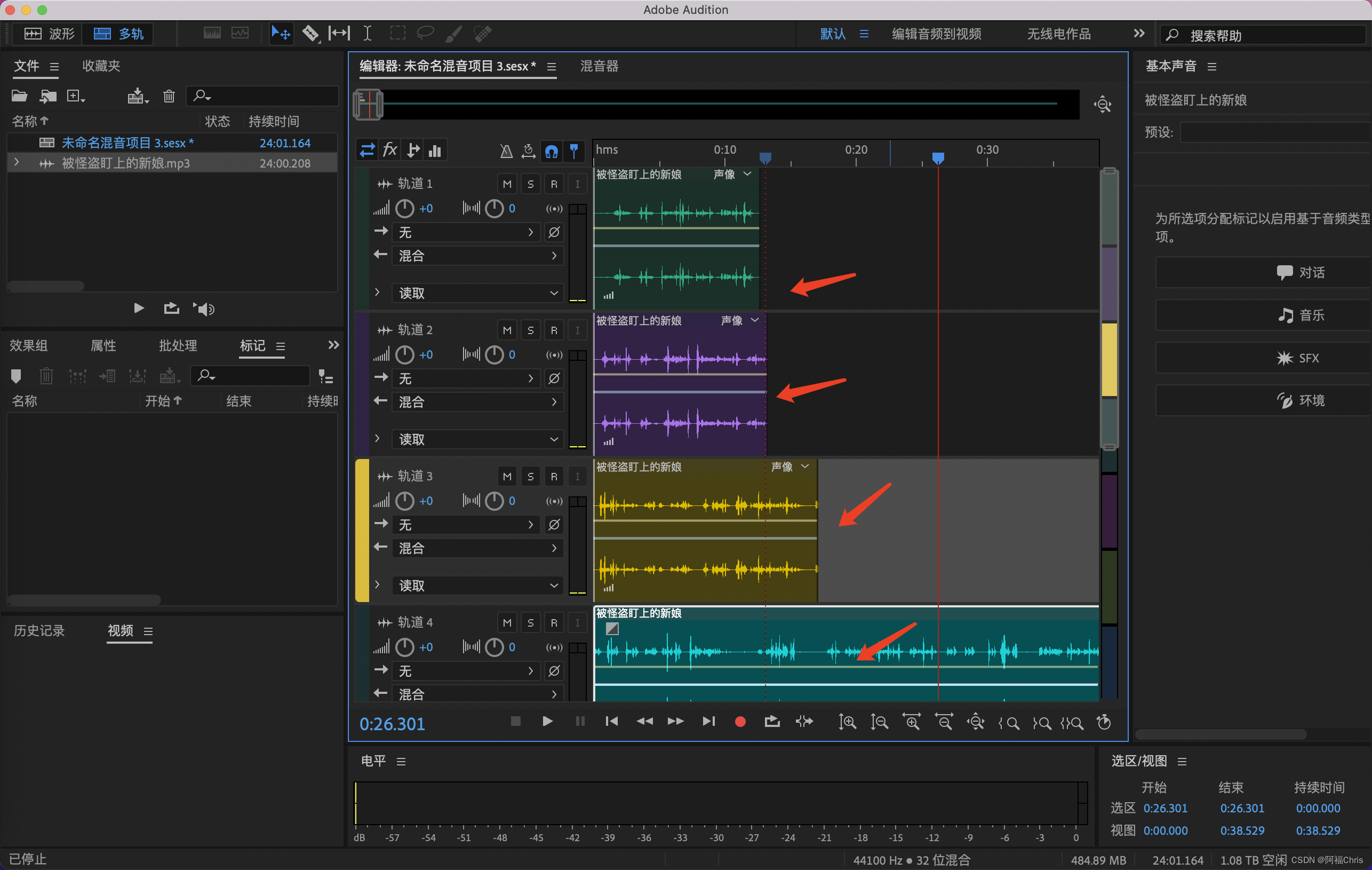This screenshot has width=1372, height=870.
Task: Expand more workspaces chevron in top bar
Action: pyautogui.click(x=1138, y=33)
